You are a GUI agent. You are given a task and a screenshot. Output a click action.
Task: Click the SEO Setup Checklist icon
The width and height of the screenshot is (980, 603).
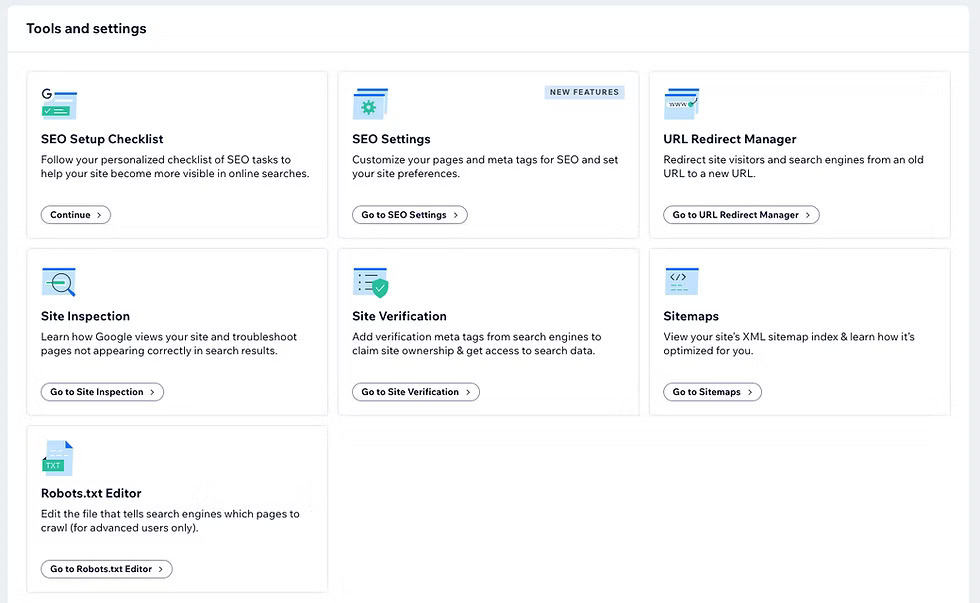[59, 104]
